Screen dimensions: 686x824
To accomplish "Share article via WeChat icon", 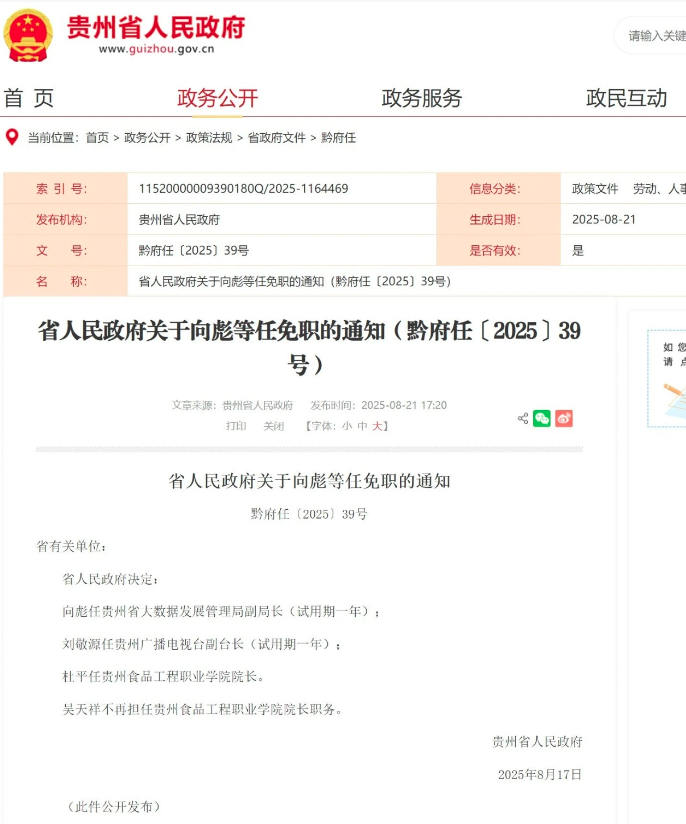I will pyautogui.click(x=542, y=418).
